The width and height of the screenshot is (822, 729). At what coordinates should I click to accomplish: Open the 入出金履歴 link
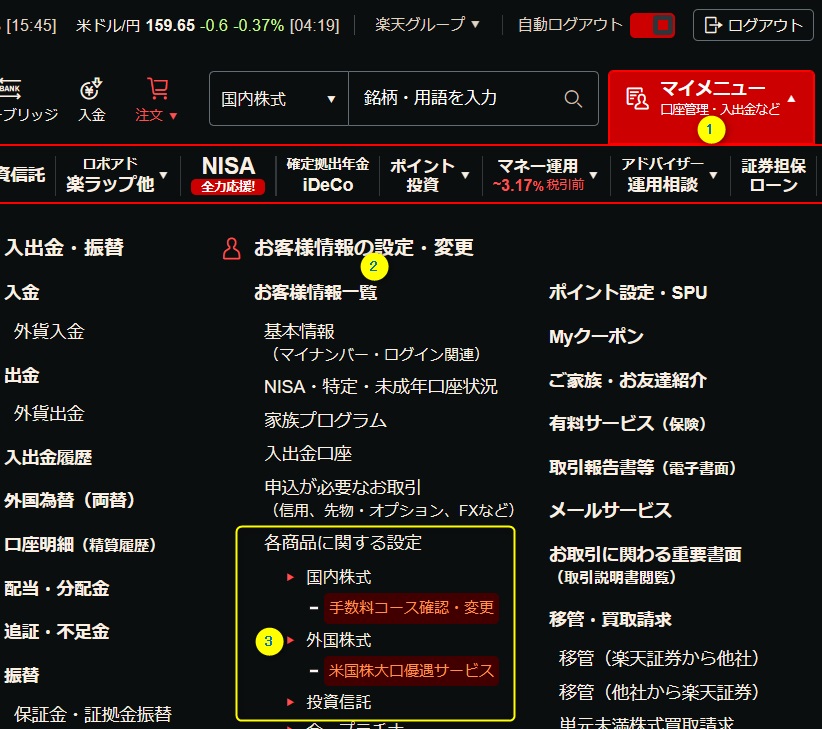(48, 457)
